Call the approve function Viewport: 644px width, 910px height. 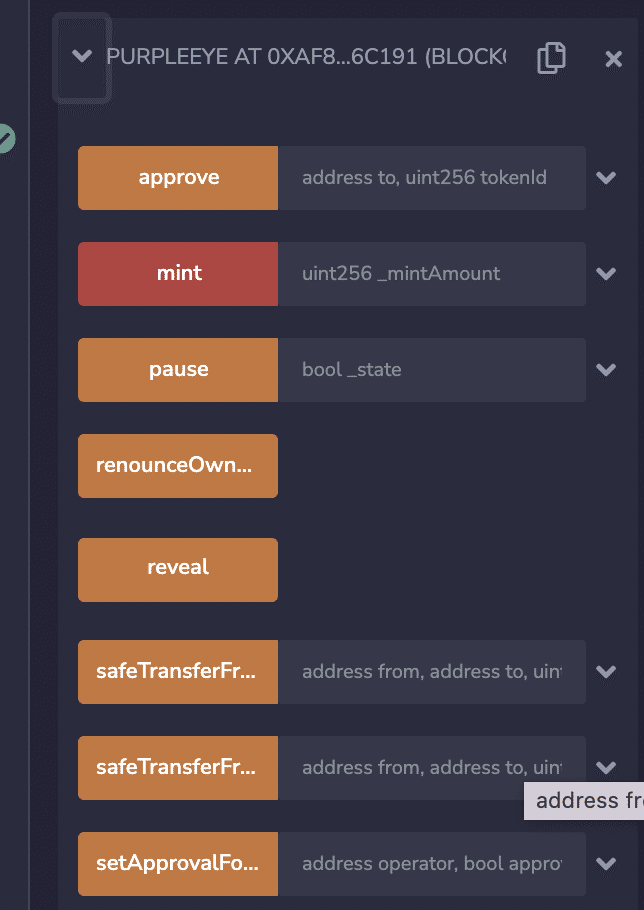tap(178, 178)
